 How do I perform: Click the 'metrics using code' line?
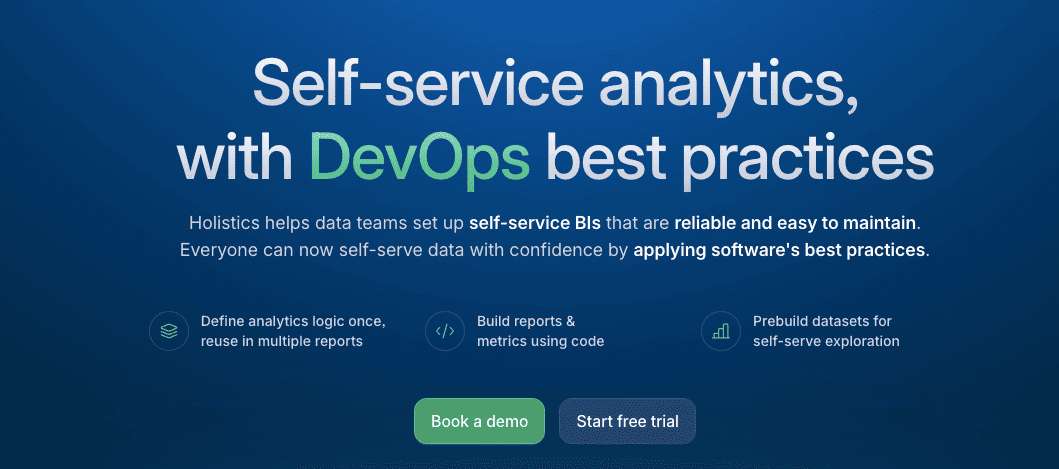point(540,341)
